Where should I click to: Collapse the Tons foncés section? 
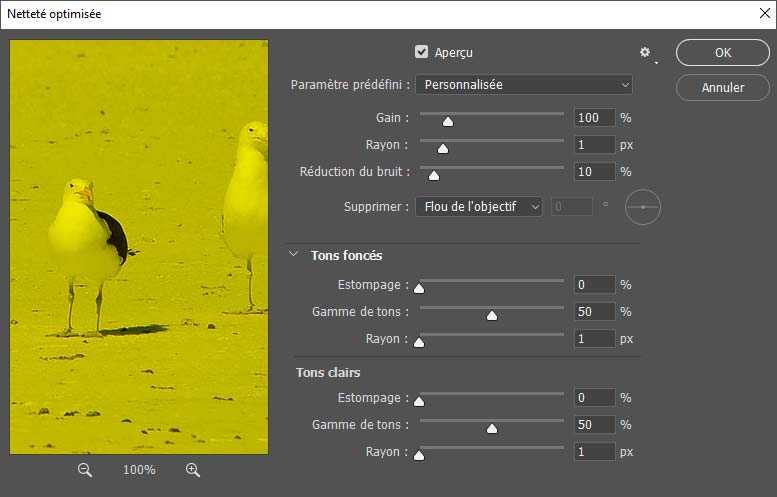294,255
